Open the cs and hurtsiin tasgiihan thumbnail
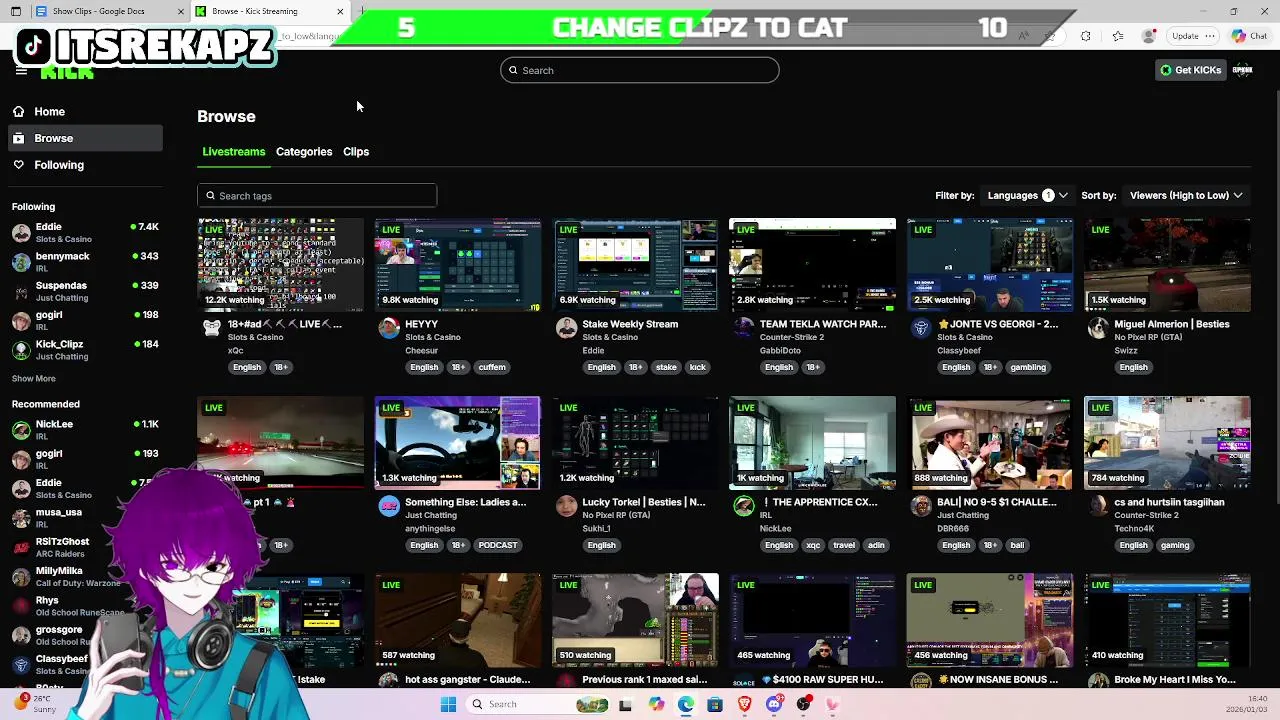 [1167, 443]
